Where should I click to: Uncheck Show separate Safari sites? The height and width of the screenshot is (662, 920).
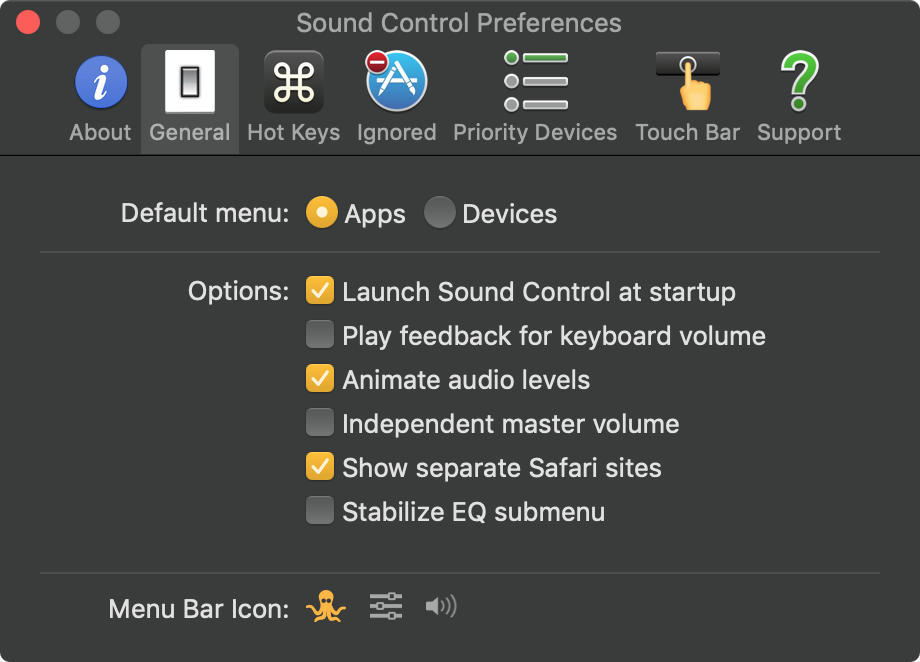click(x=320, y=467)
